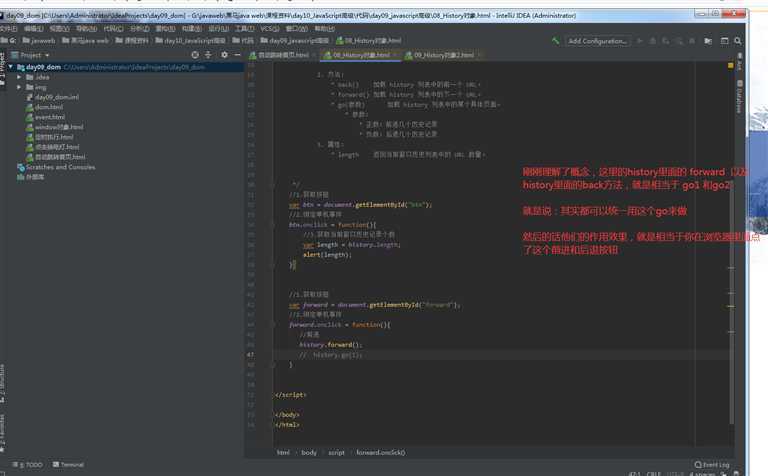Open Search Everywhere magnifier icon
The width and height of the screenshot is (768, 476).
click(x=738, y=41)
